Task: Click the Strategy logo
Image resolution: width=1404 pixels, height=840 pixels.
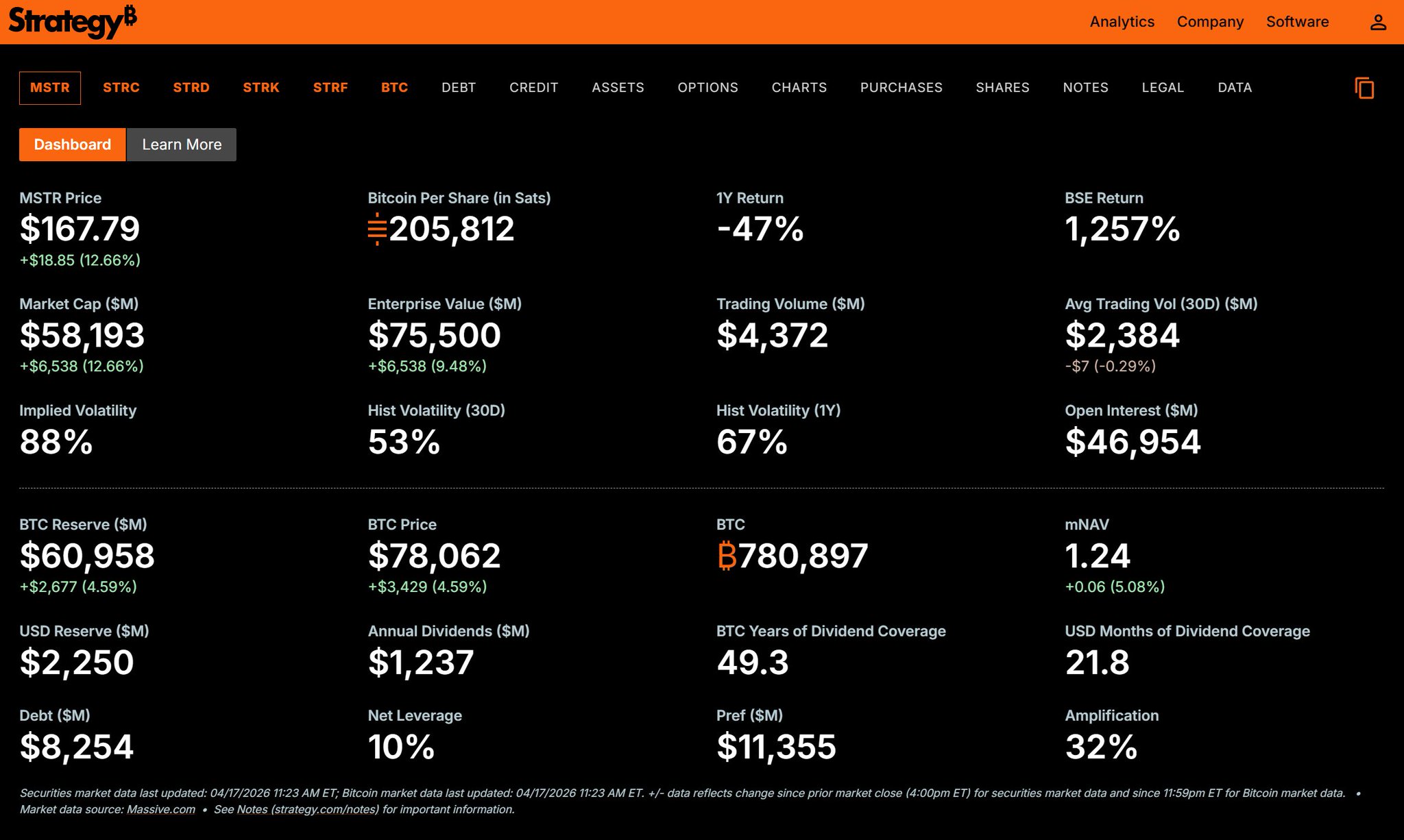Action: [72, 22]
